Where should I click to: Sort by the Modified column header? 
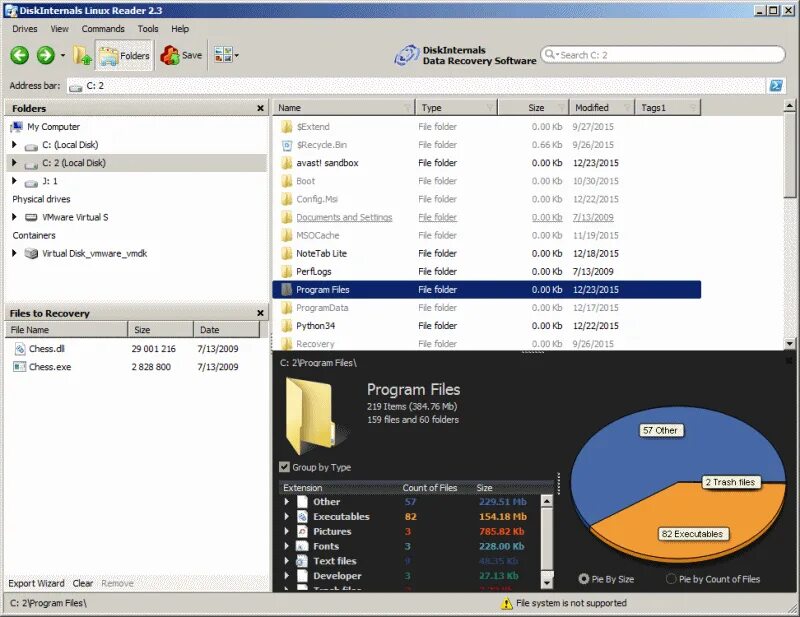[x=602, y=108]
